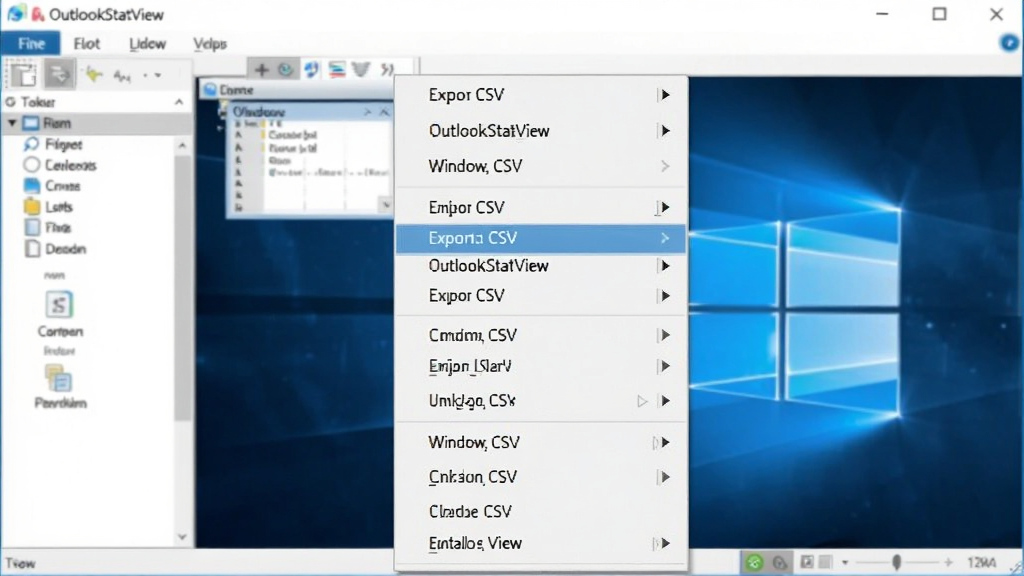Click the plus icon in the top toolbar
The height and width of the screenshot is (576, 1024).
(x=261, y=69)
